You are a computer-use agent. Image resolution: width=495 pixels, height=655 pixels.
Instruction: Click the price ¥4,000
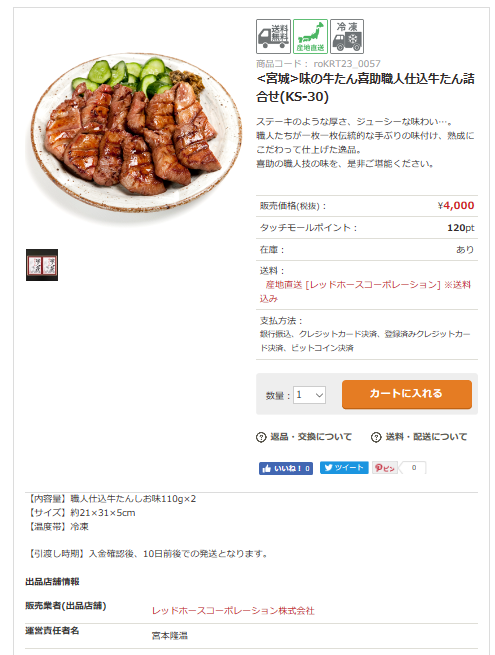[x=456, y=206]
